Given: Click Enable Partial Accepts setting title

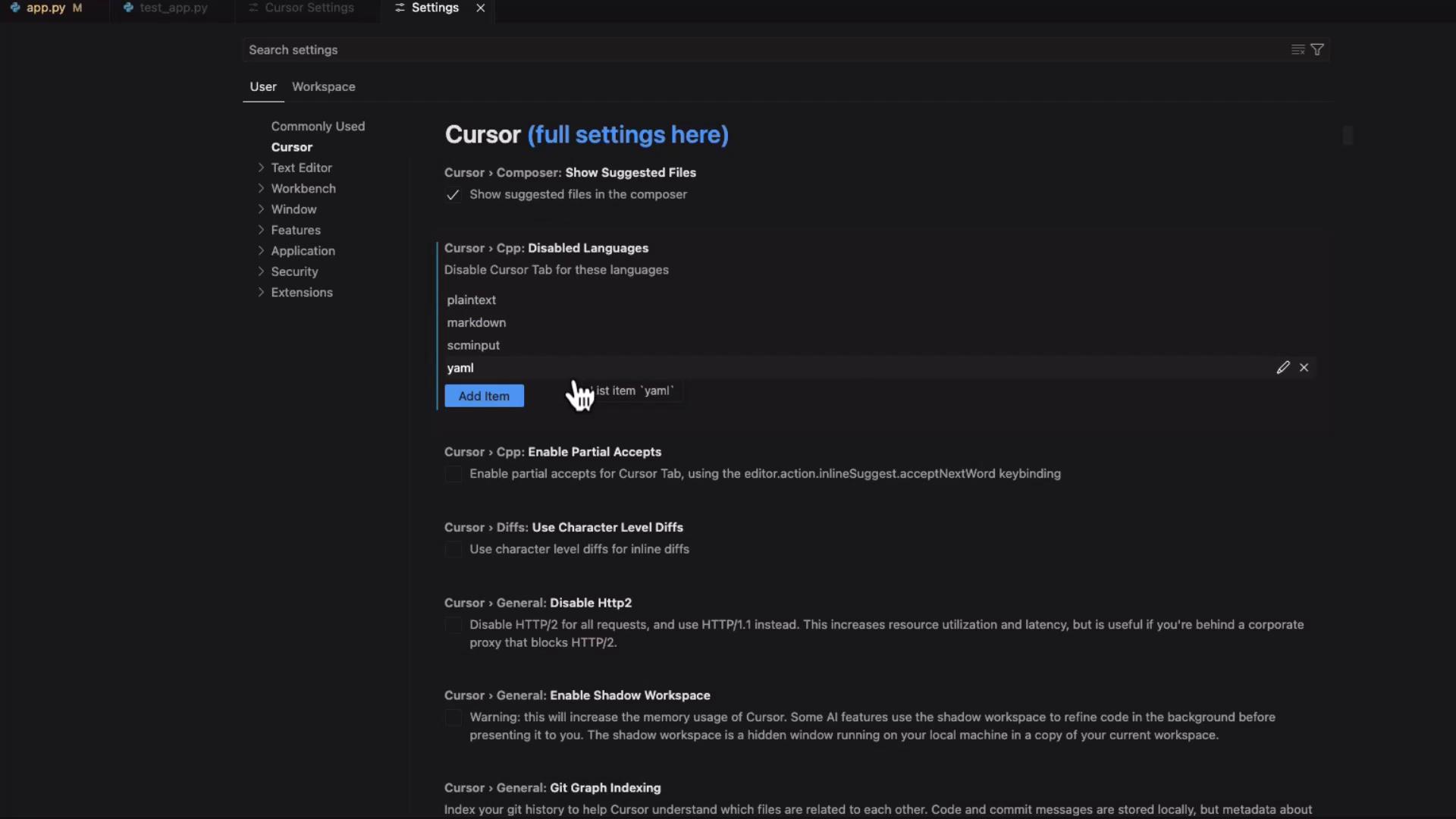Looking at the screenshot, I should [x=595, y=452].
